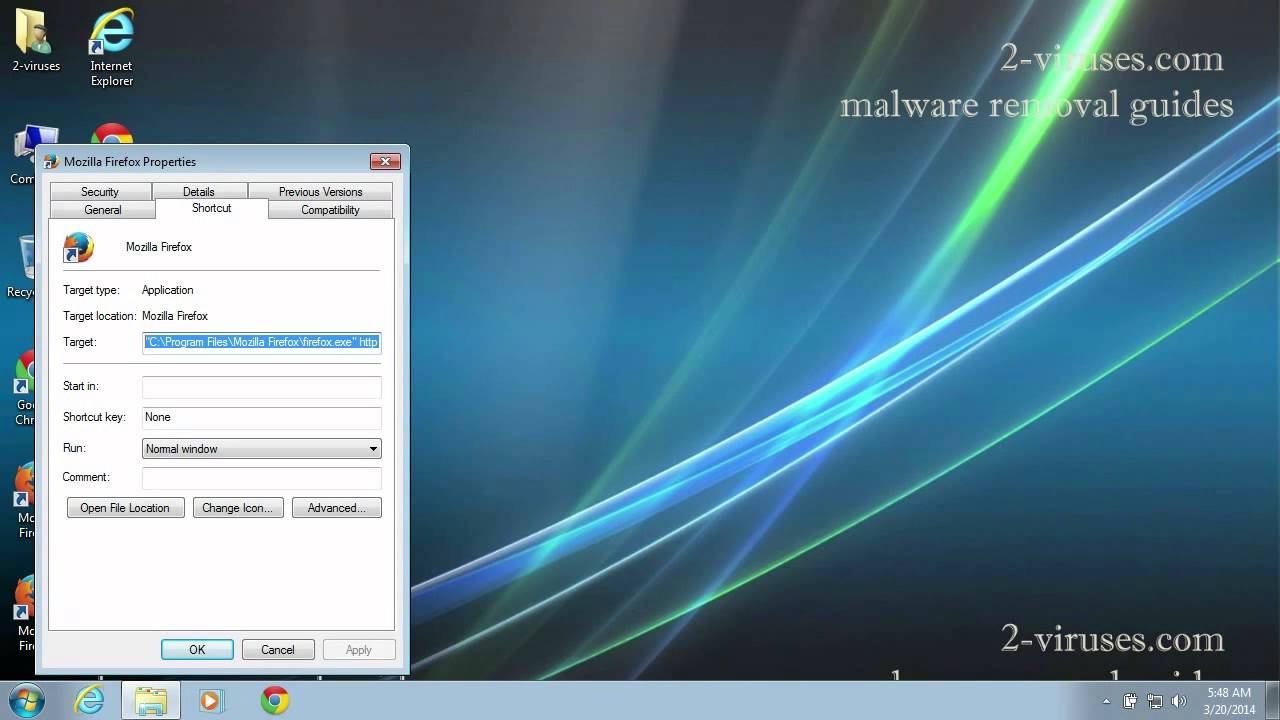The height and width of the screenshot is (720, 1280).
Task: Open Google Chrome from the taskbar
Action: tap(275, 700)
